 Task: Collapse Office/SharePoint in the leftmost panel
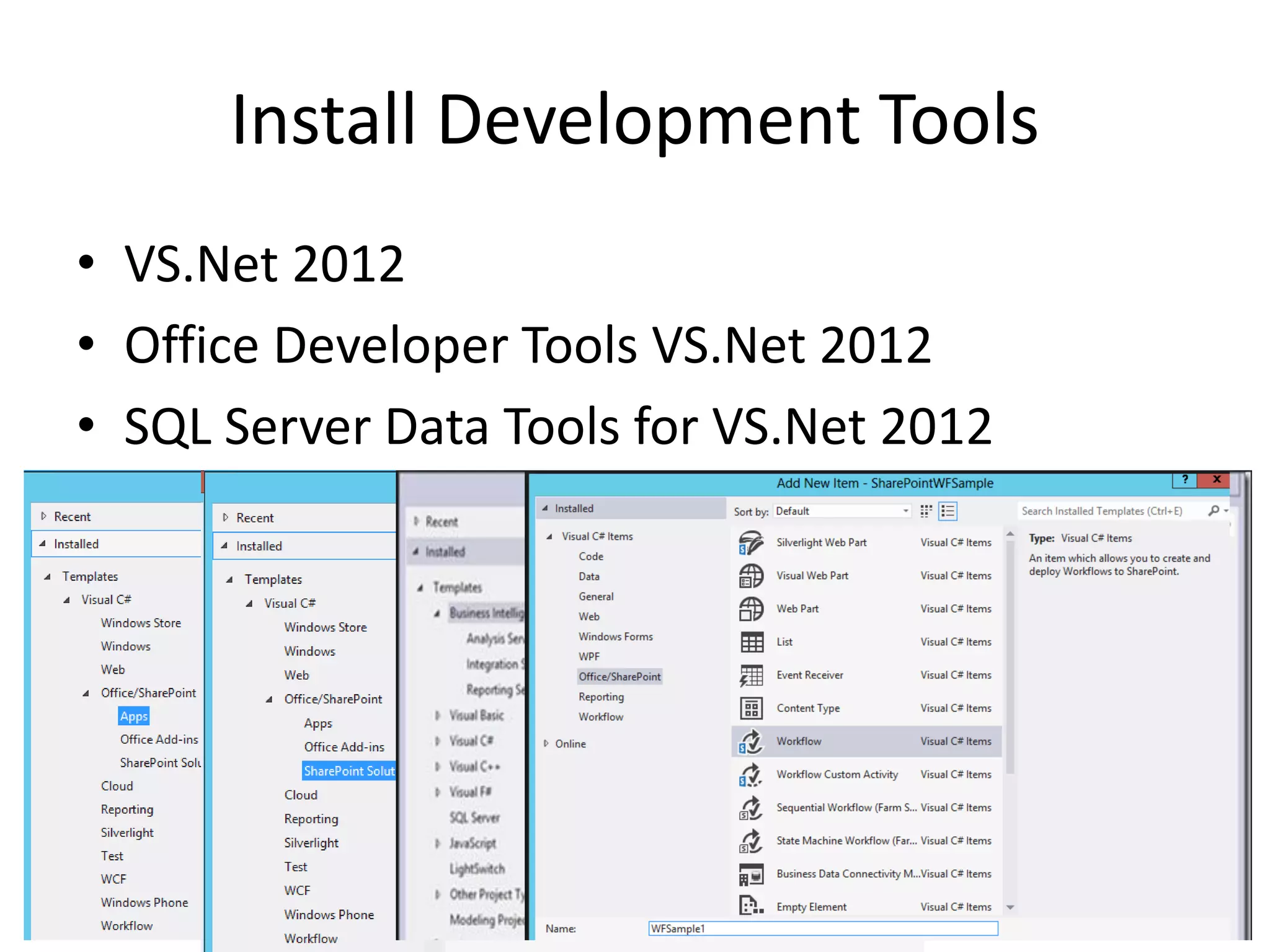[x=86, y=694]
